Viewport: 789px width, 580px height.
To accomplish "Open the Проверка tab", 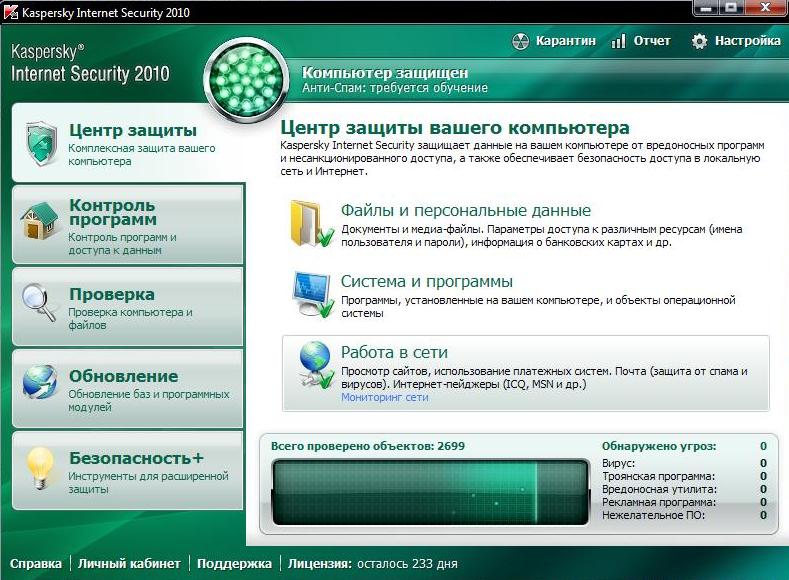I will pyautogui.click(x=128, y=306).
